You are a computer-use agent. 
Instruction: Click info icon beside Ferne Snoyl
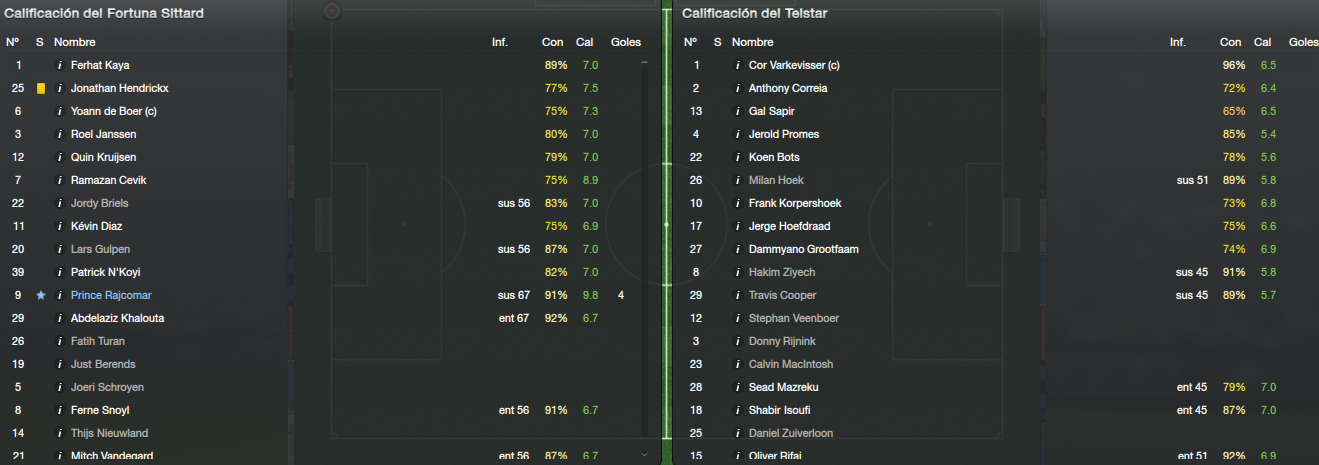pyautogui.click(x=59, y=410)
